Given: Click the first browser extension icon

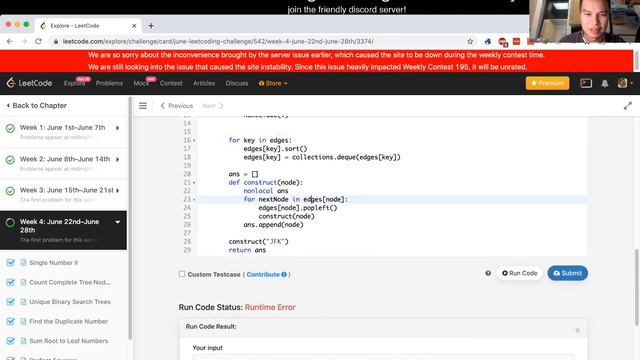Looking at the screenshot, I should click(x=488, y=41).
